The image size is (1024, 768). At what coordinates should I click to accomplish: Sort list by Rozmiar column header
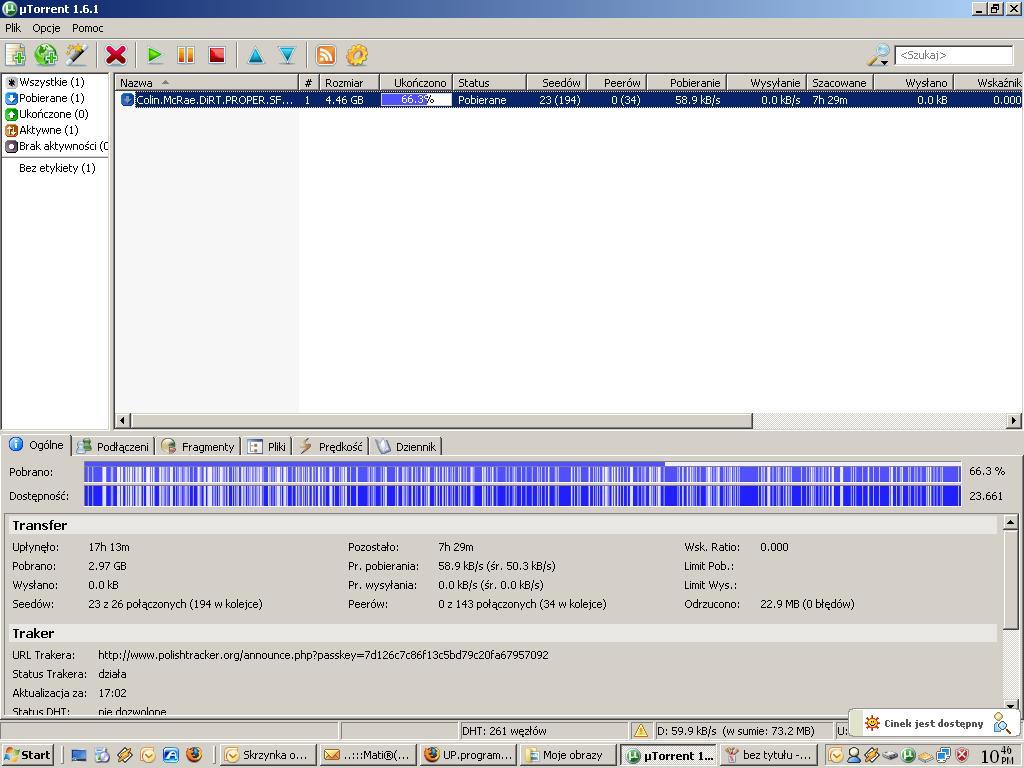click(x=350, y=83)
